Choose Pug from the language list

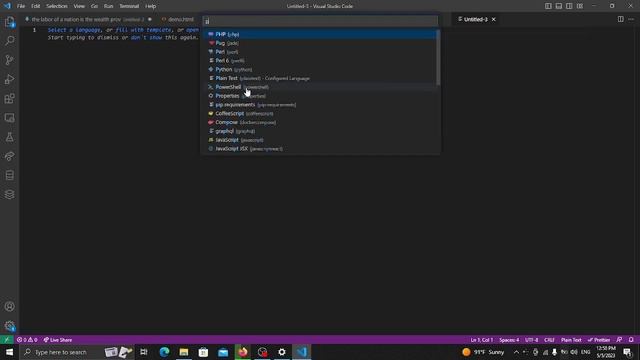tap(320, 43)
